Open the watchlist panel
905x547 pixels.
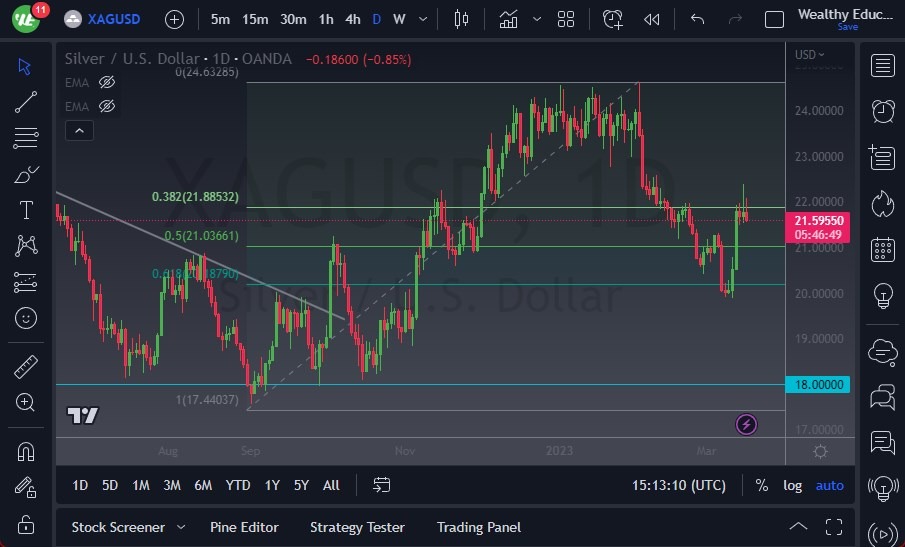coord(882,66)
